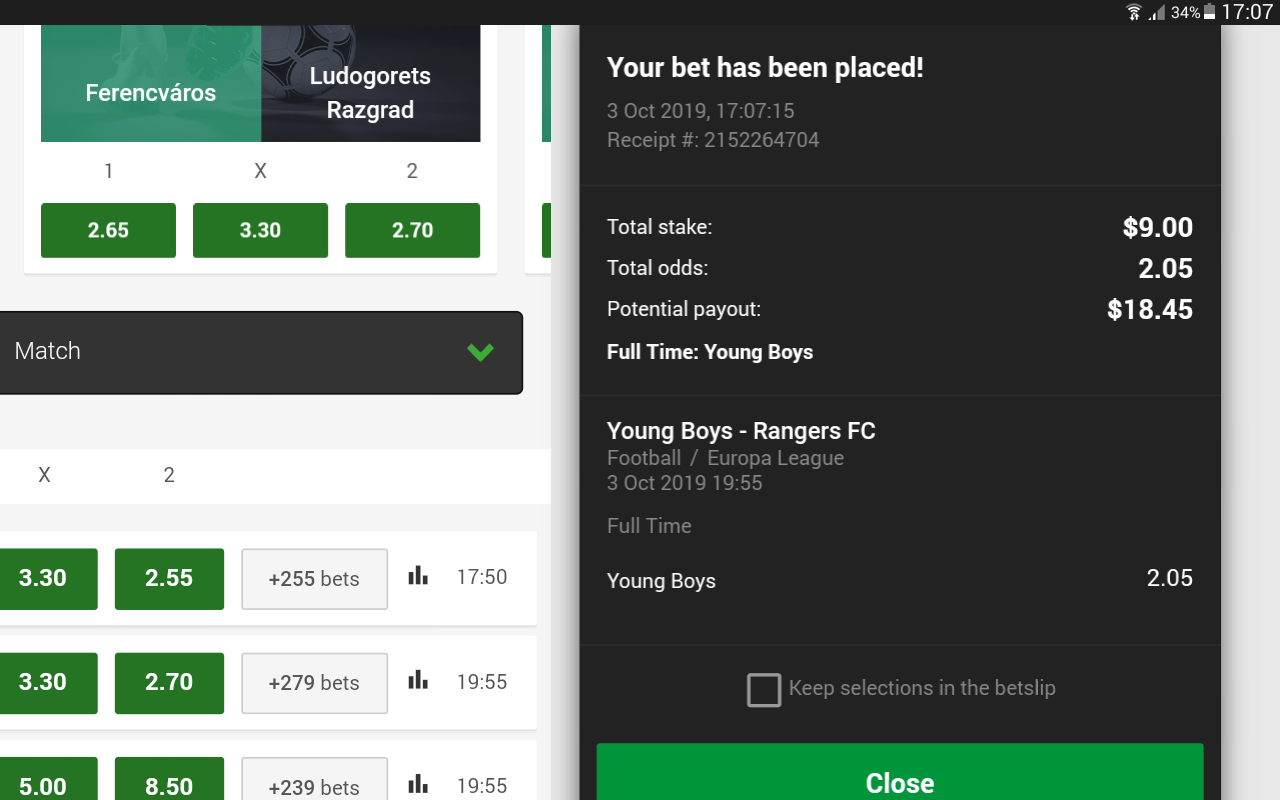1280x800 pixels.
Task: Open statistics icon beside +239 bets
Action: [418, 785]
